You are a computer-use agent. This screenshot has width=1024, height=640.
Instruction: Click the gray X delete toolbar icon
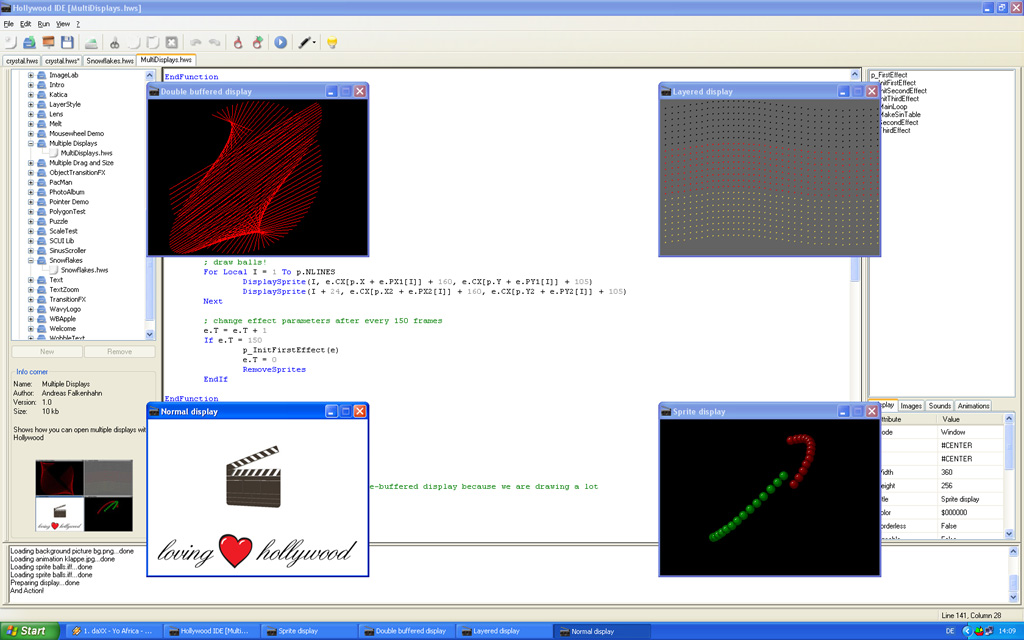click(x=172, y=42)
